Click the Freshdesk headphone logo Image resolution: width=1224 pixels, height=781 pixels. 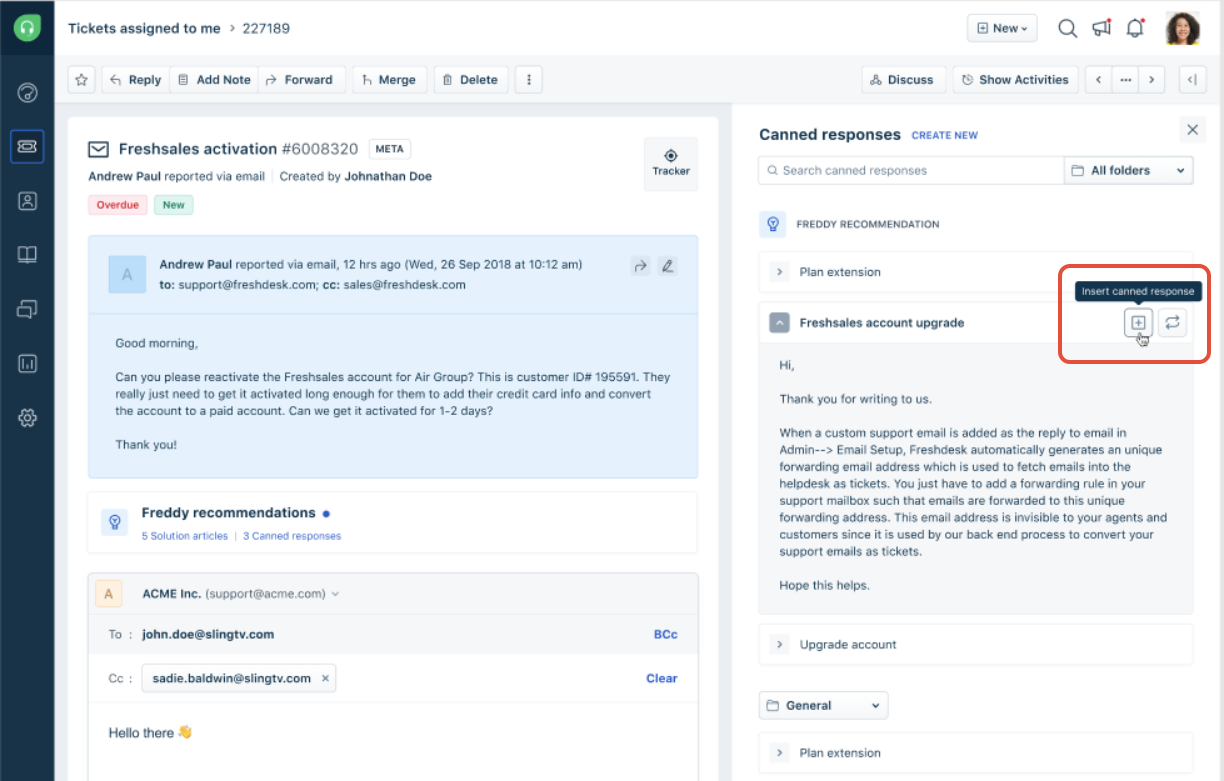(x=27, y=28)
